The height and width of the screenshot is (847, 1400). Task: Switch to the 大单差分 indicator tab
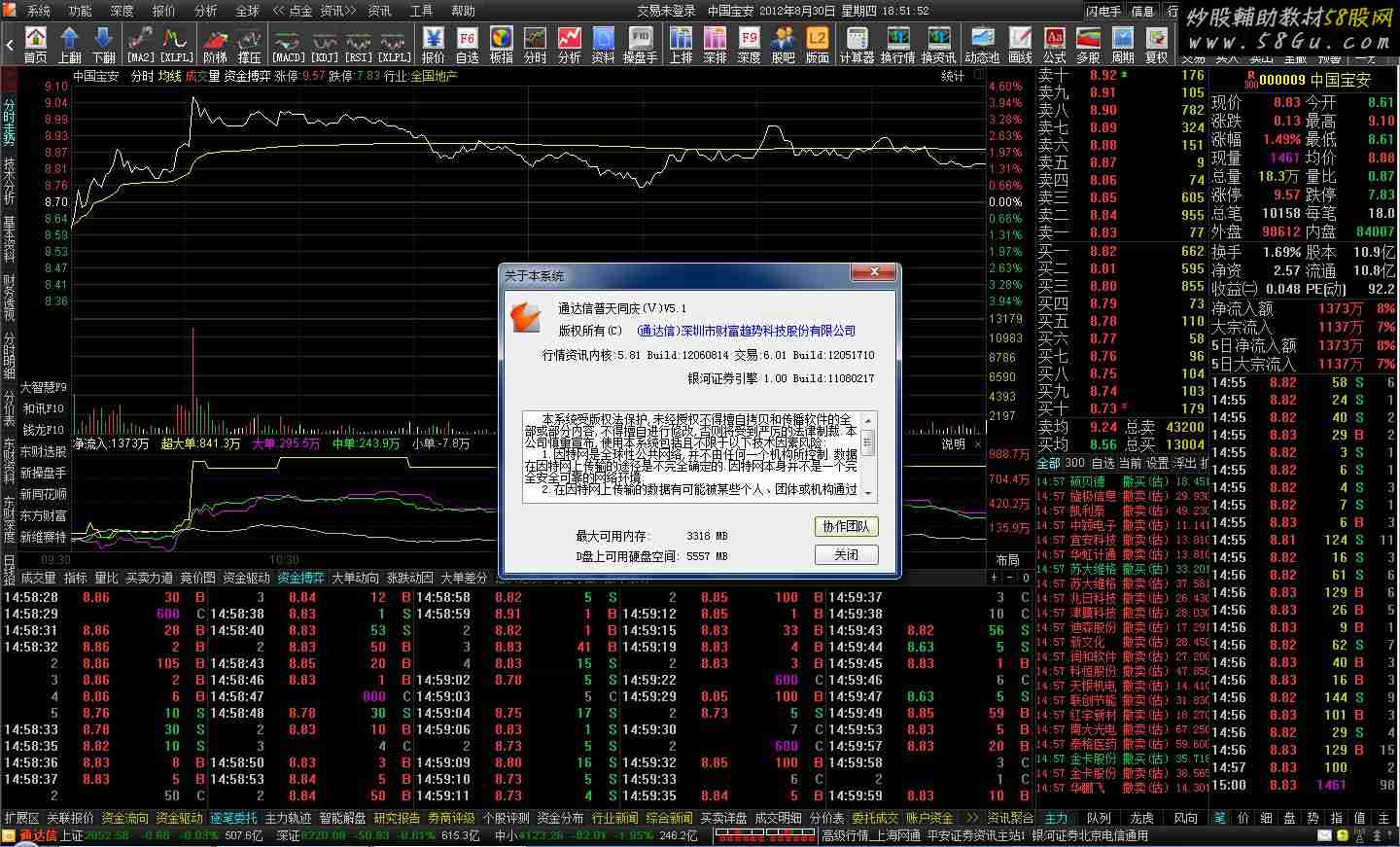click(464, 578)
